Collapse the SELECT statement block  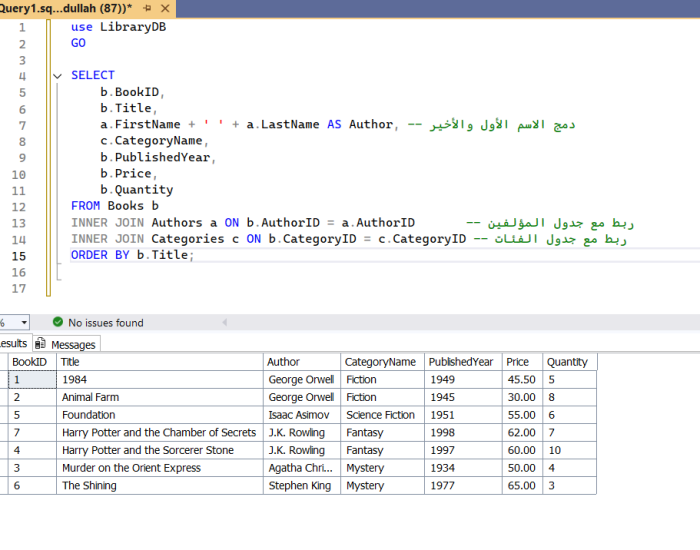click(57, 76)
